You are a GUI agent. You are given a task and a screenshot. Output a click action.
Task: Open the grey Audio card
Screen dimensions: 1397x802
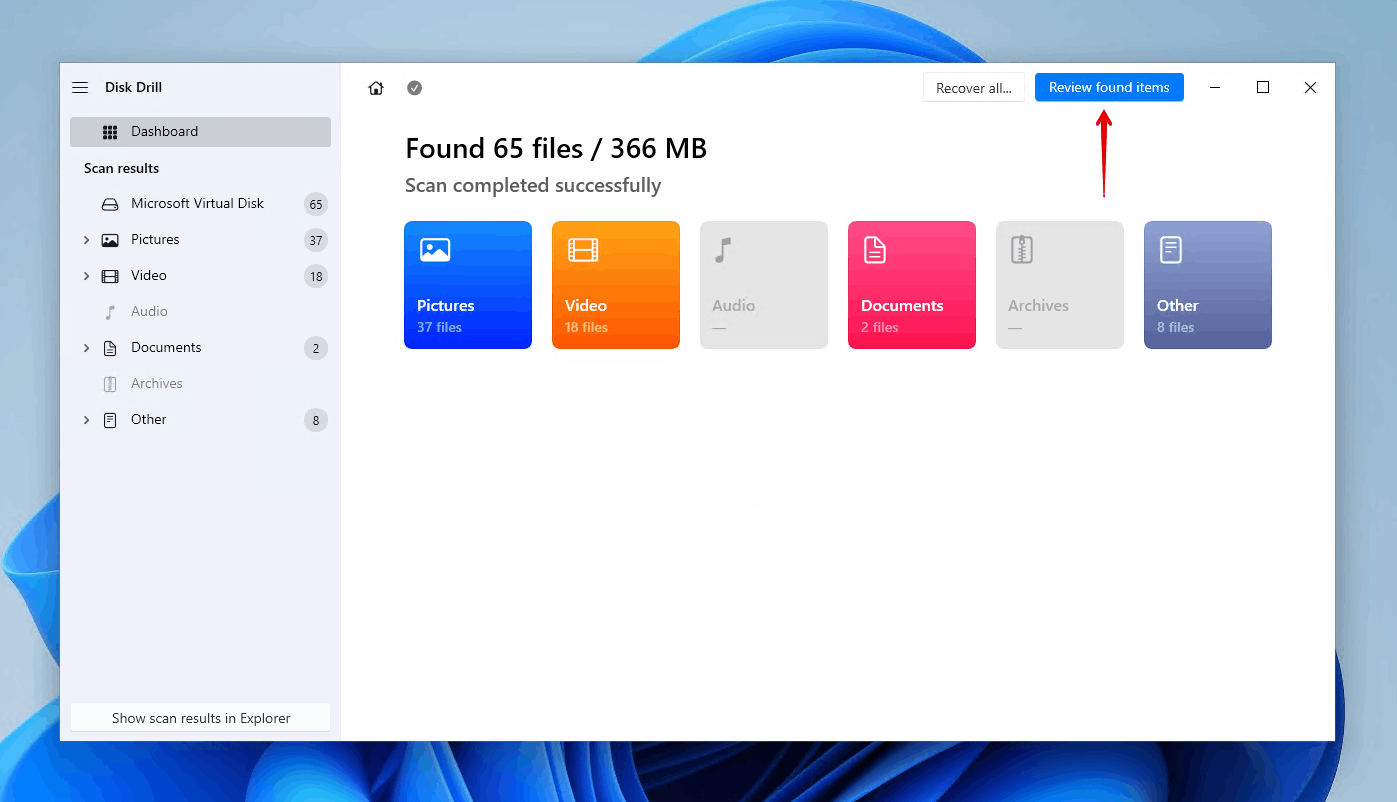pyautogui.click(x=764, y=285)
